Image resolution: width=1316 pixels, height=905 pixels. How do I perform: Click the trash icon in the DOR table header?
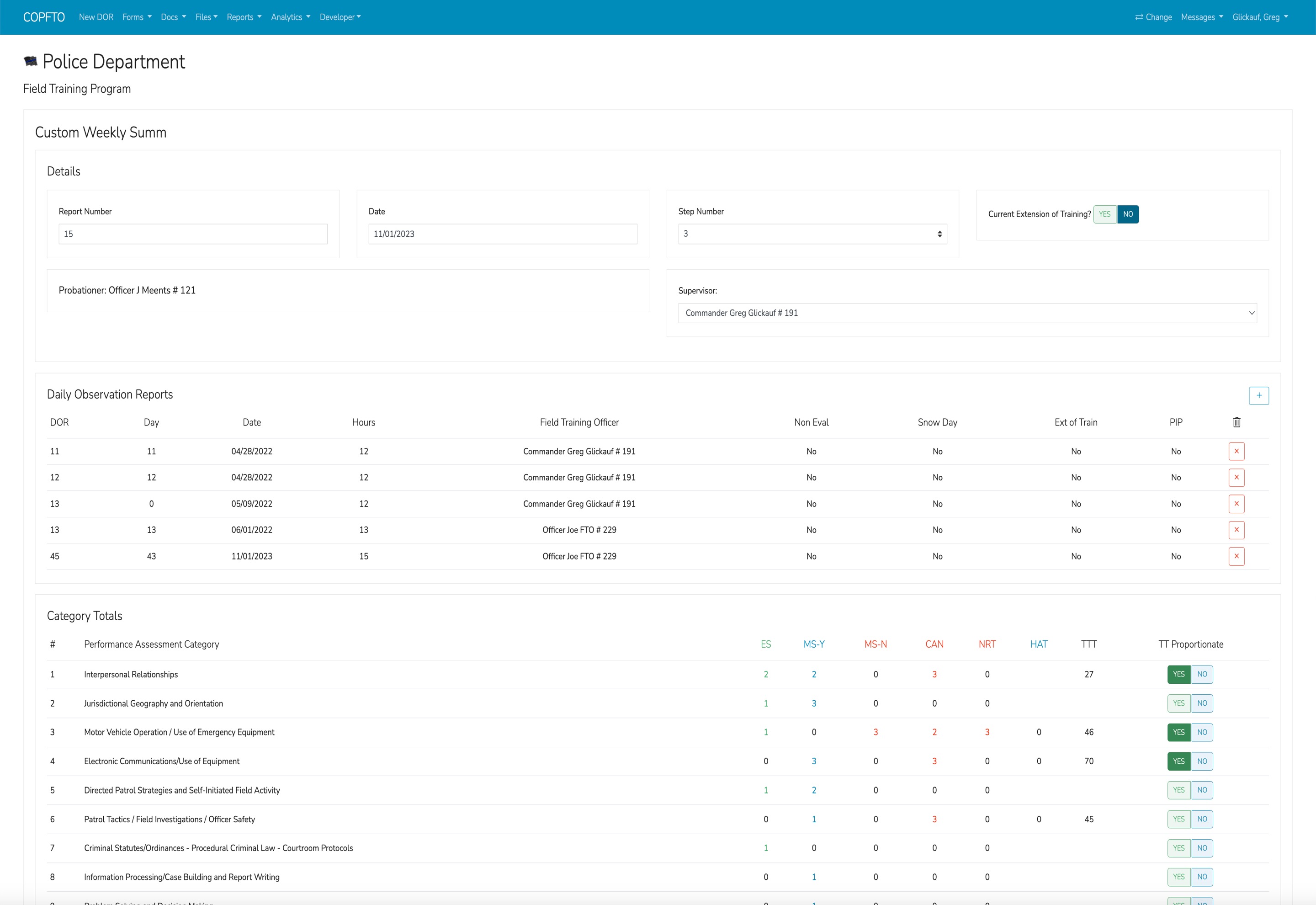tap(1236, 422)
